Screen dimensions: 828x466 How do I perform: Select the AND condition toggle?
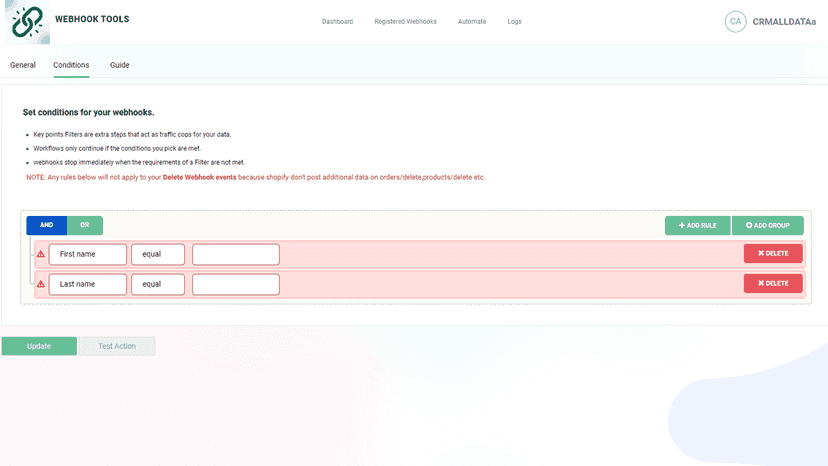46,225
